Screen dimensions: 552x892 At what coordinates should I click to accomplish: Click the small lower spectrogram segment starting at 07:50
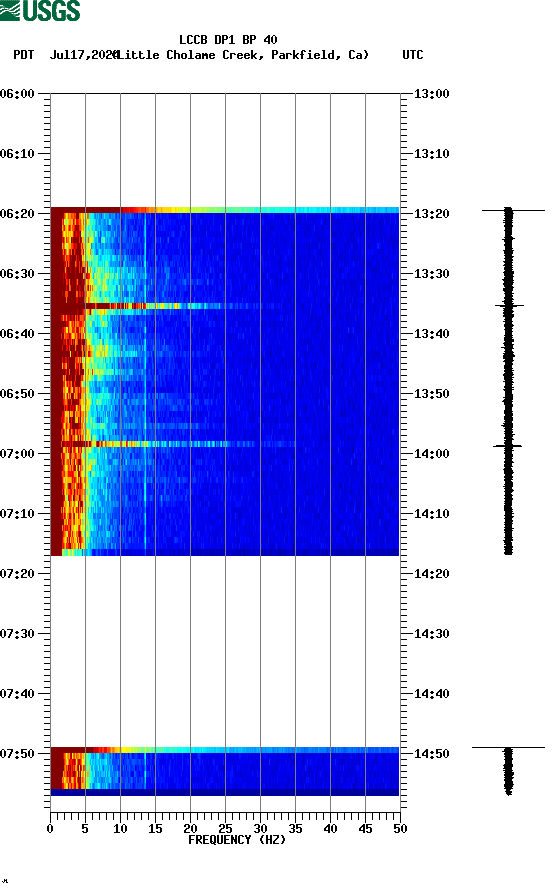[225, 771]
